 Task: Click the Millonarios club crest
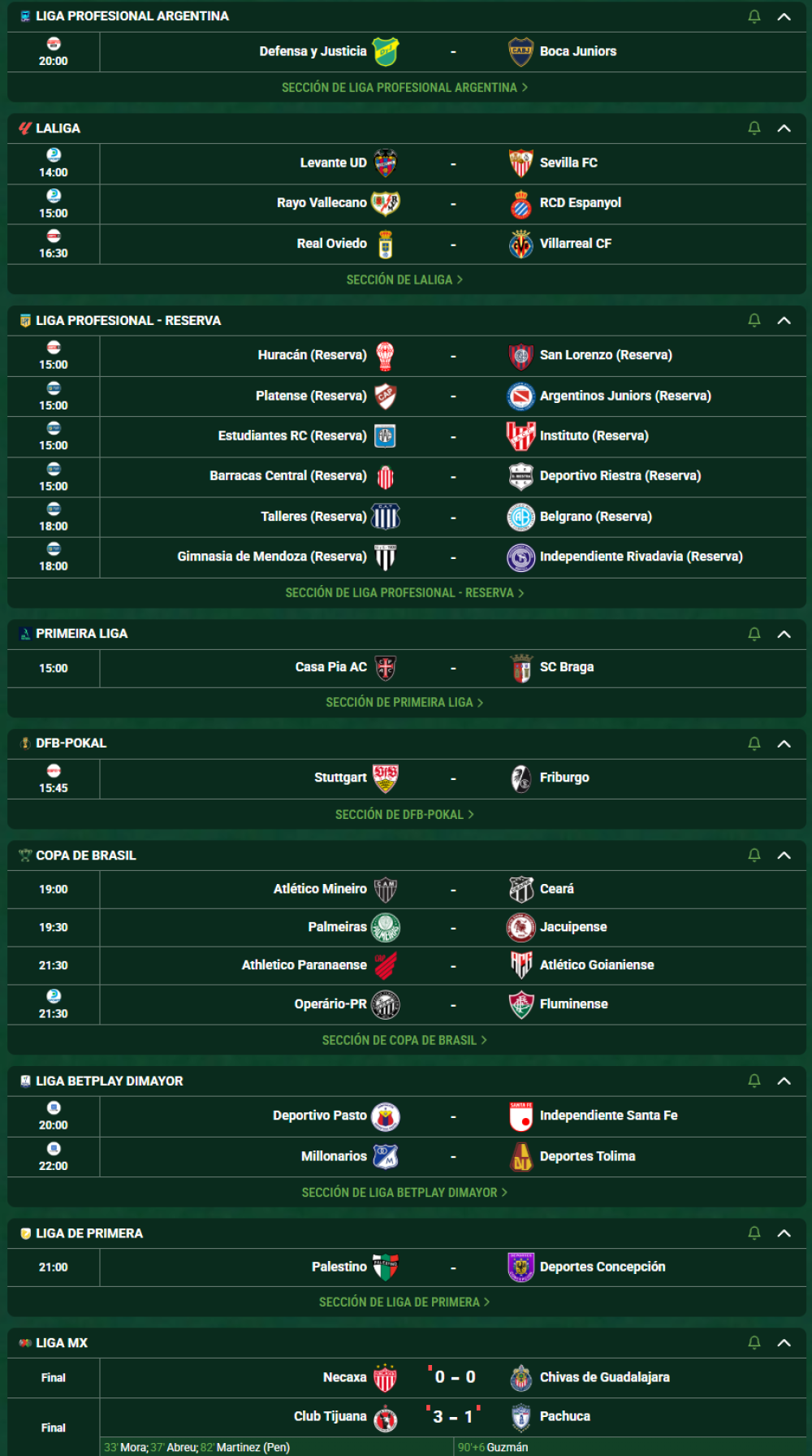click(386, 1156)
